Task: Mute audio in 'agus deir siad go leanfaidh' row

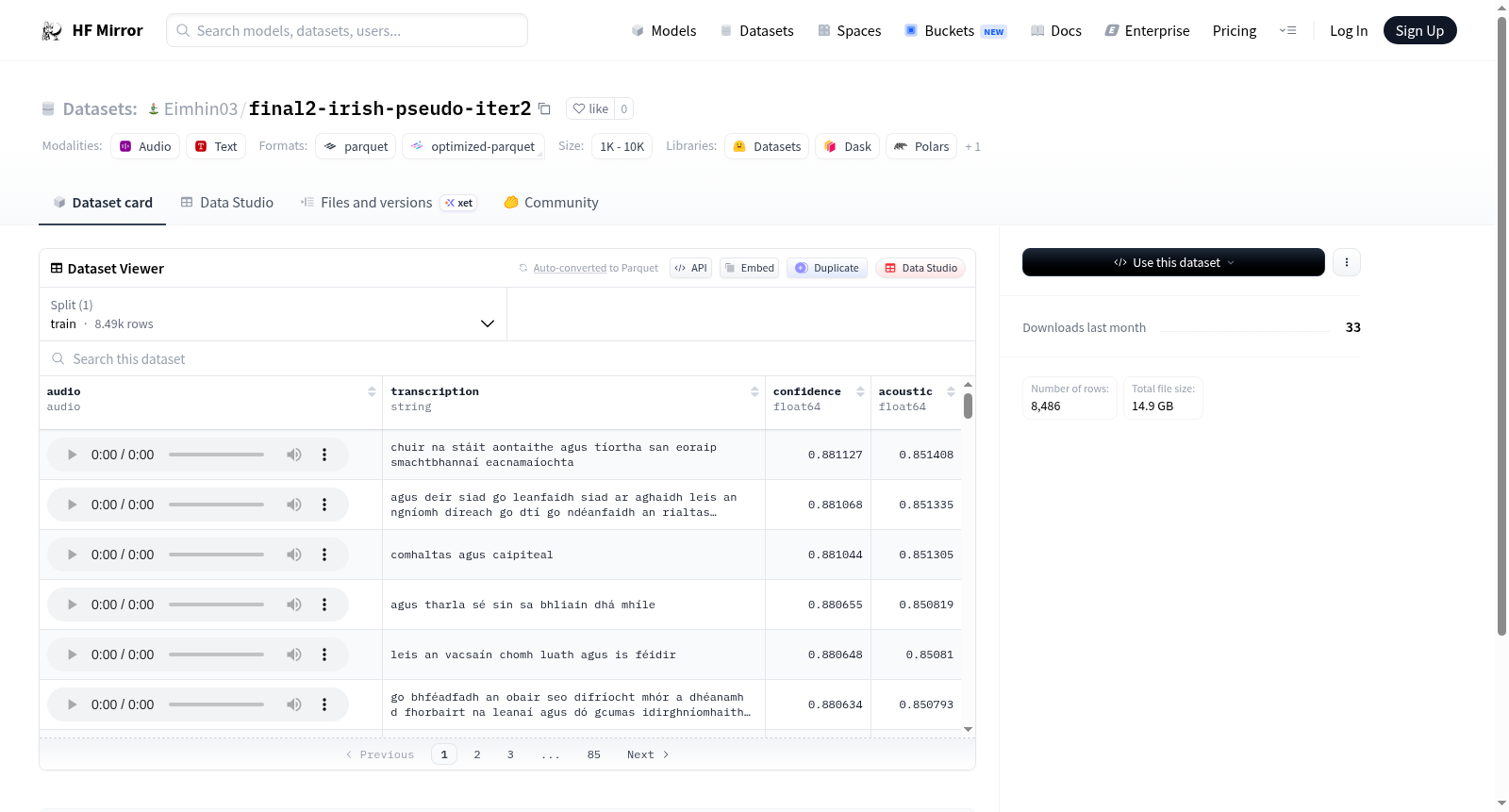Action: click(x=294, y=505)
